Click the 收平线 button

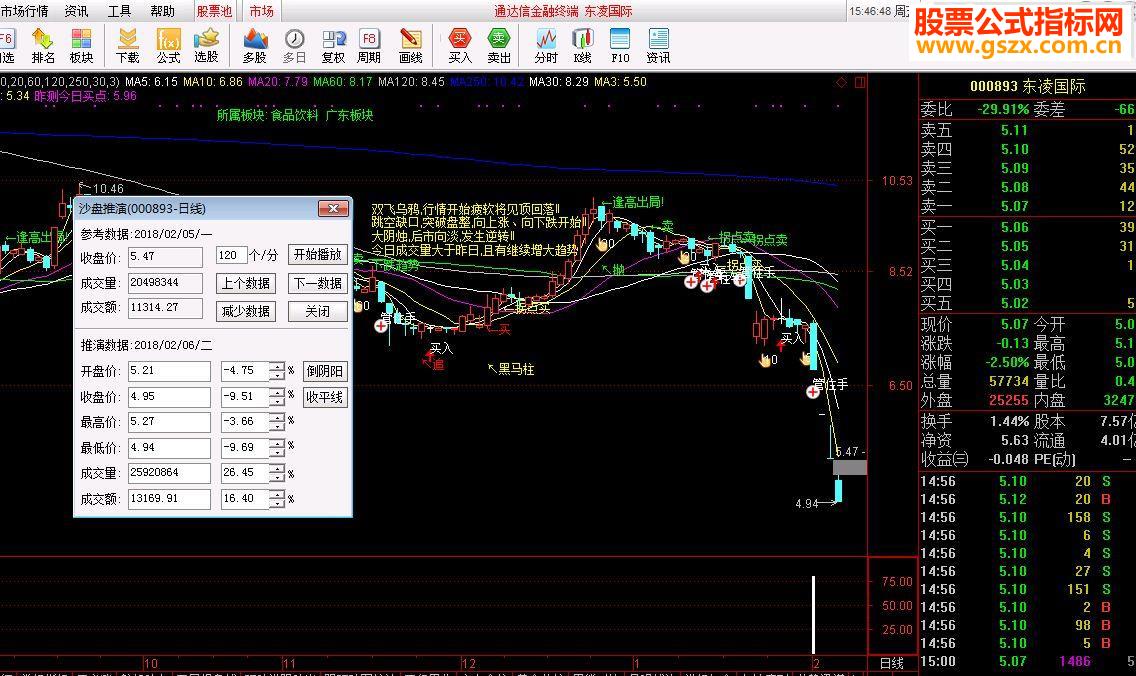pyautogui.click(x=325, y=397)
